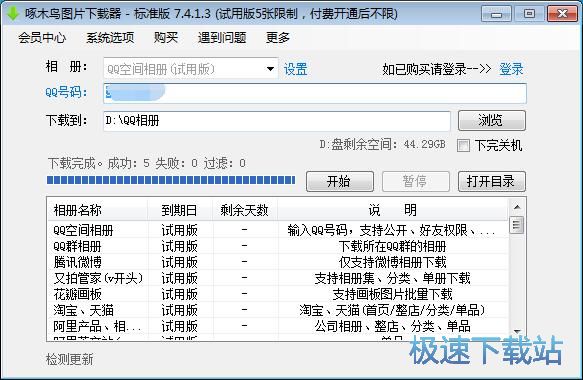Click the green download arrow app icon

coord(13,14)
